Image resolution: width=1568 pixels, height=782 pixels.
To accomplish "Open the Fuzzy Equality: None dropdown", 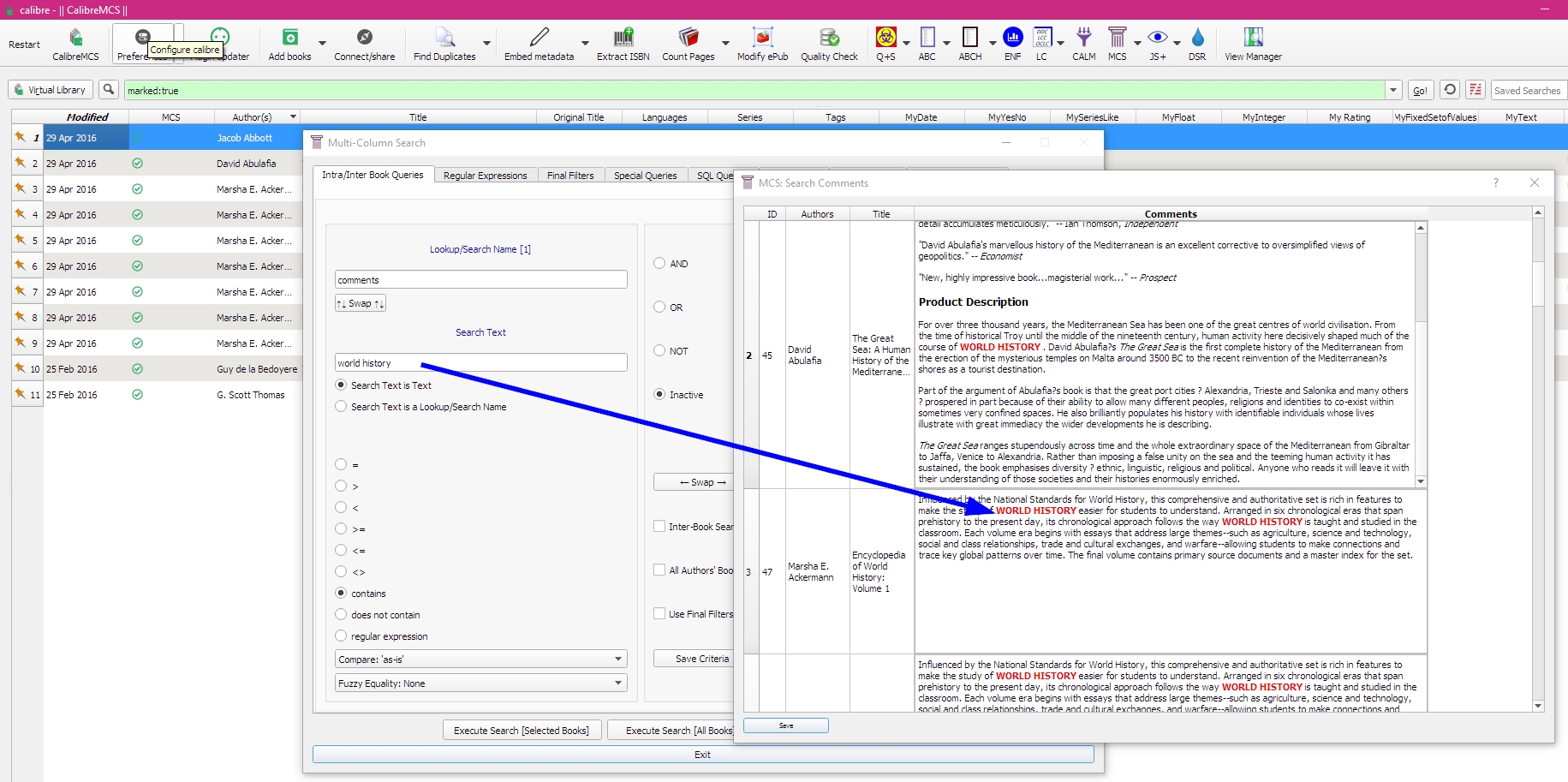I will 480,684.
